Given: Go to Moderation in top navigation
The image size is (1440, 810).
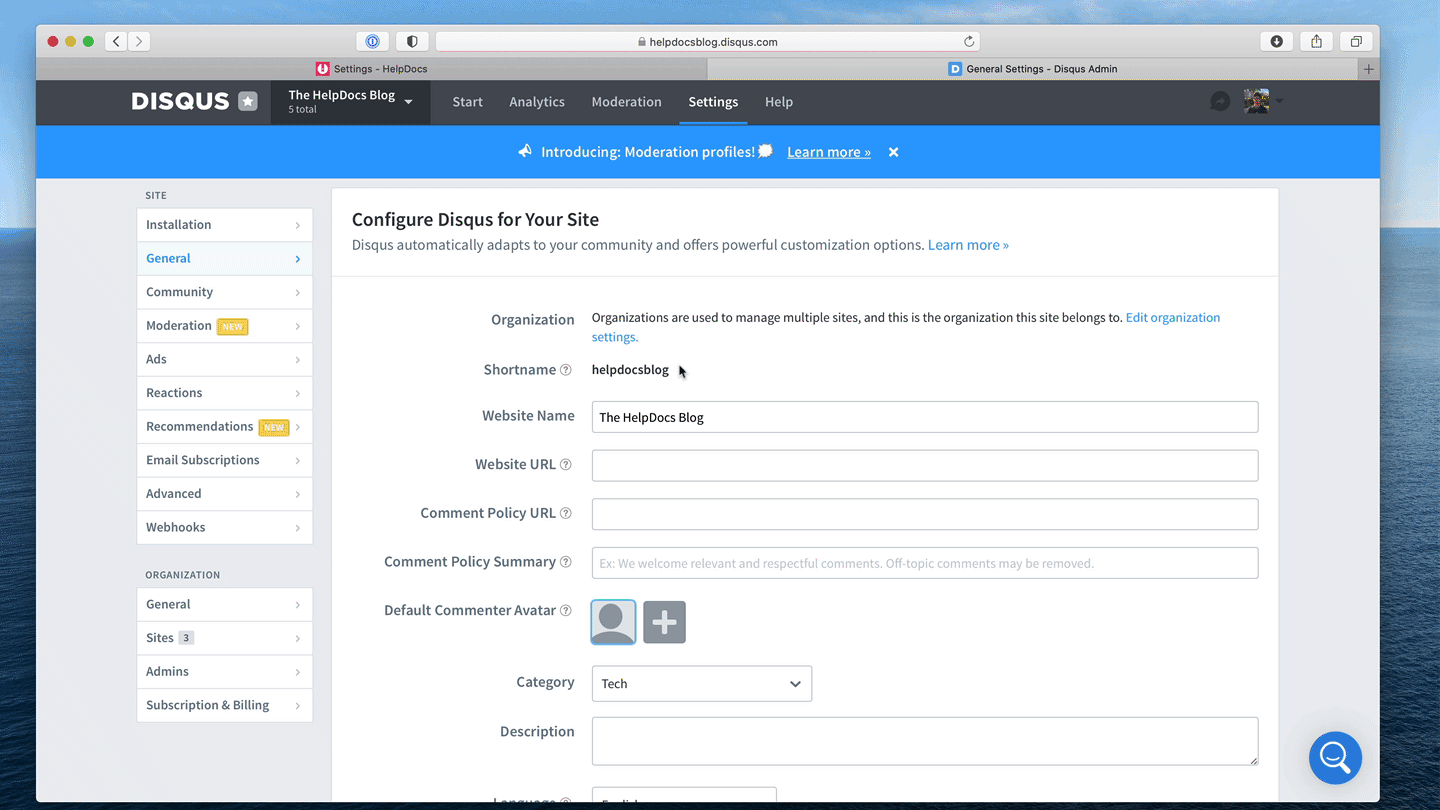Looking at the screenshot, I should pyautogui.click(x=626, y=102).
